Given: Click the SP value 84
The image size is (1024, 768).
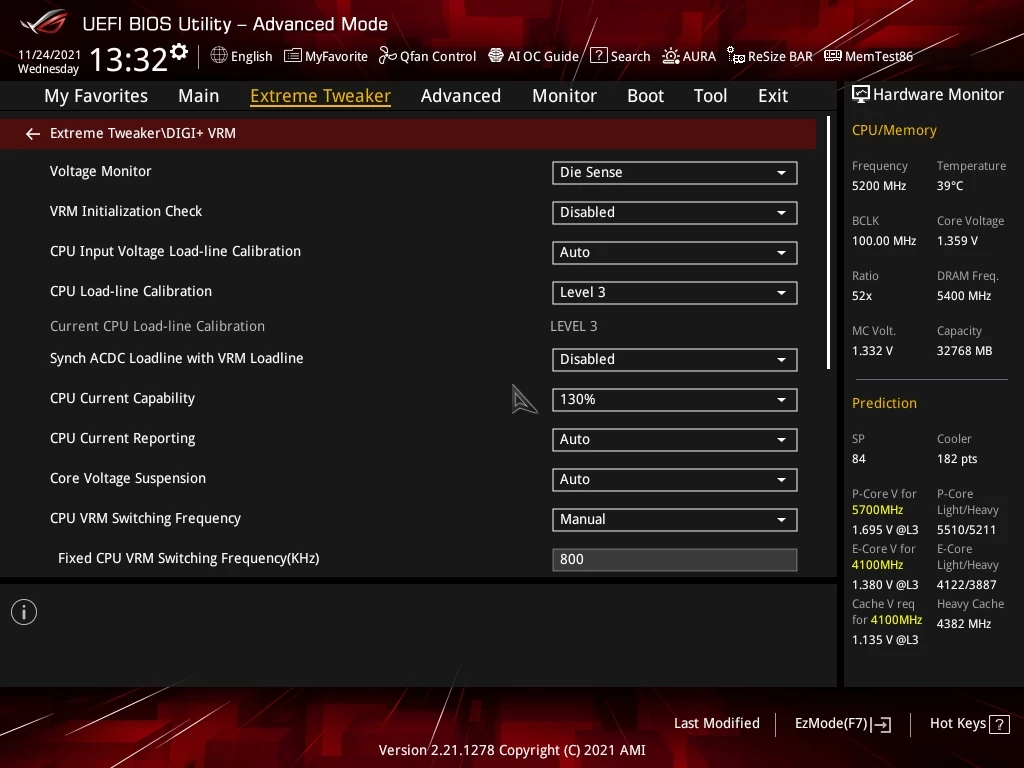Looking at the screenshot, I should click(858, 458).
